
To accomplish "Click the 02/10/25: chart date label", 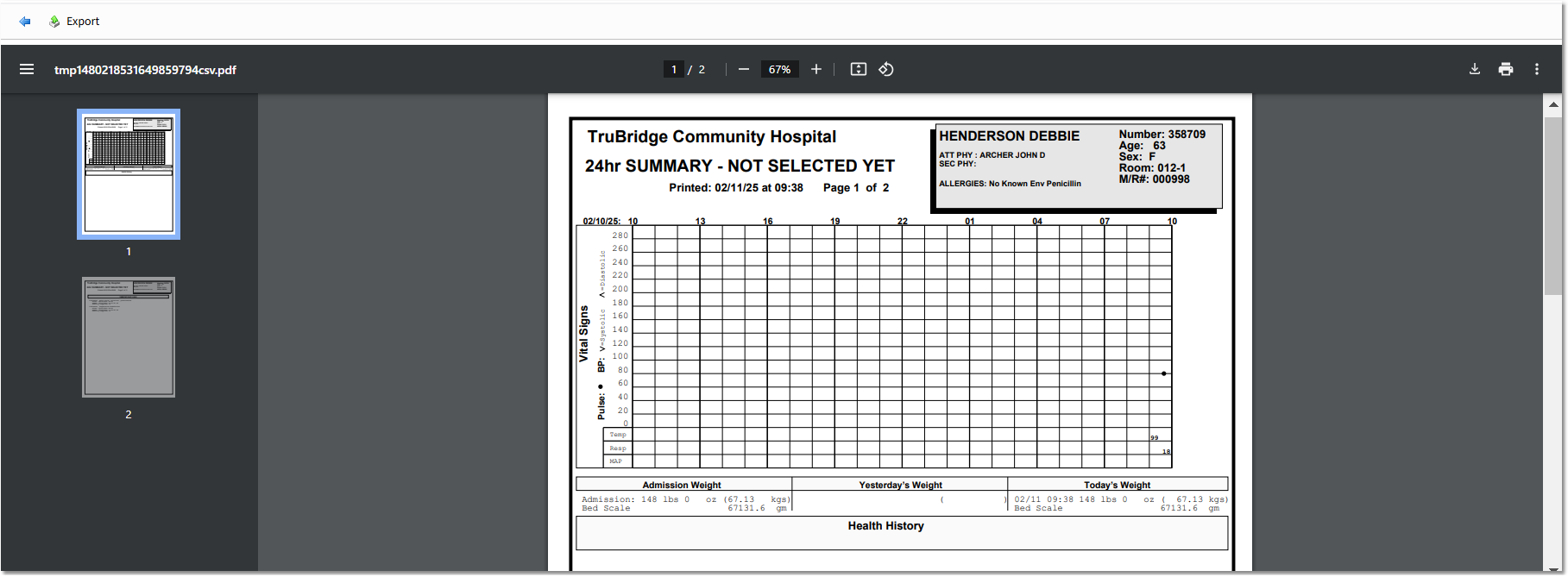I will [x=601, y=222].
